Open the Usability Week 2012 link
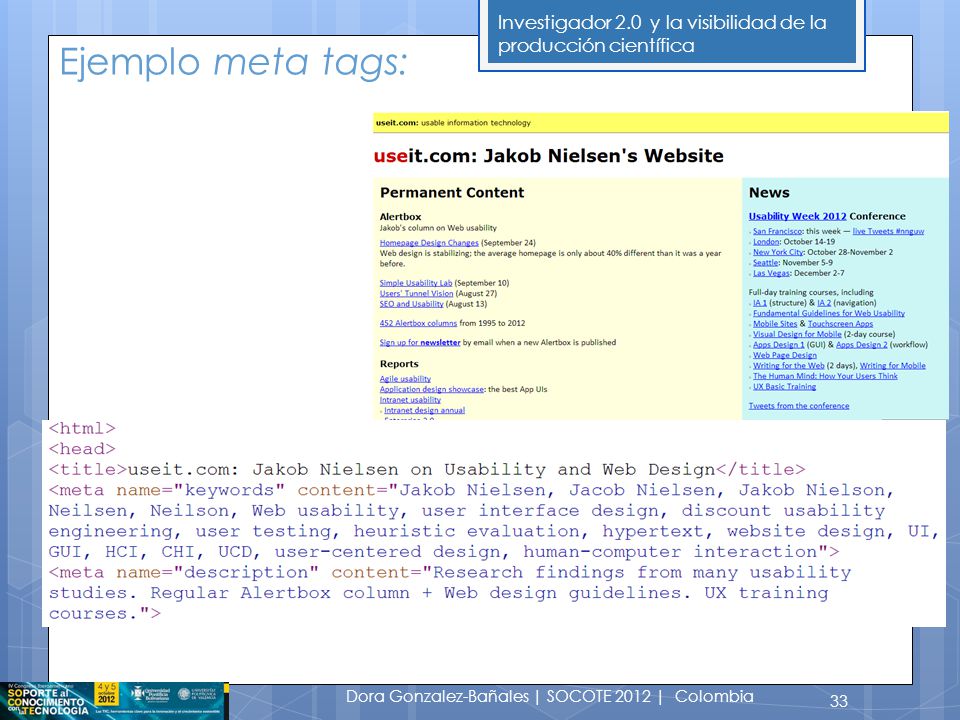 [x=797, y=216]
